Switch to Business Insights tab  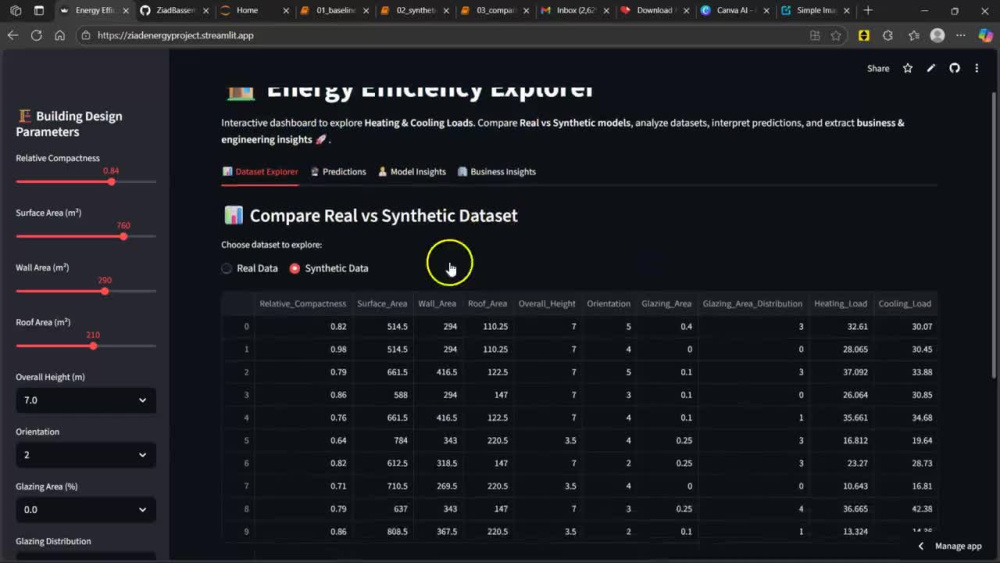coord(497,172)
